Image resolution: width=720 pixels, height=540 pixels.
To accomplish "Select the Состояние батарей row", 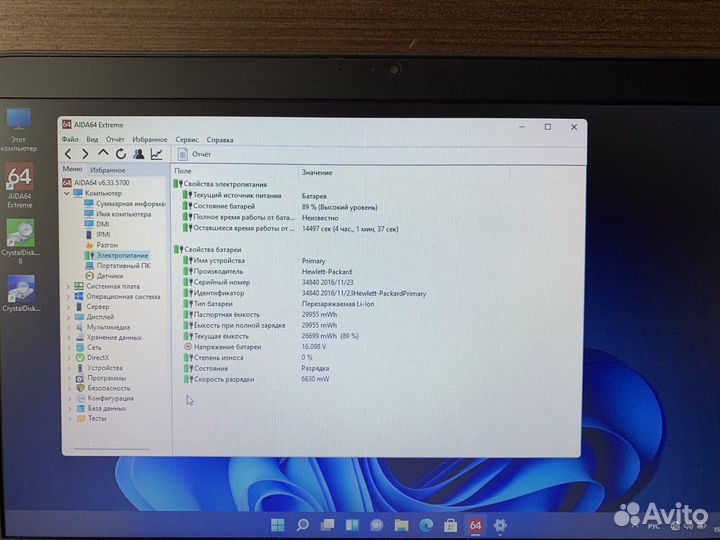I will pyautogui.click(x=280, y=207).
